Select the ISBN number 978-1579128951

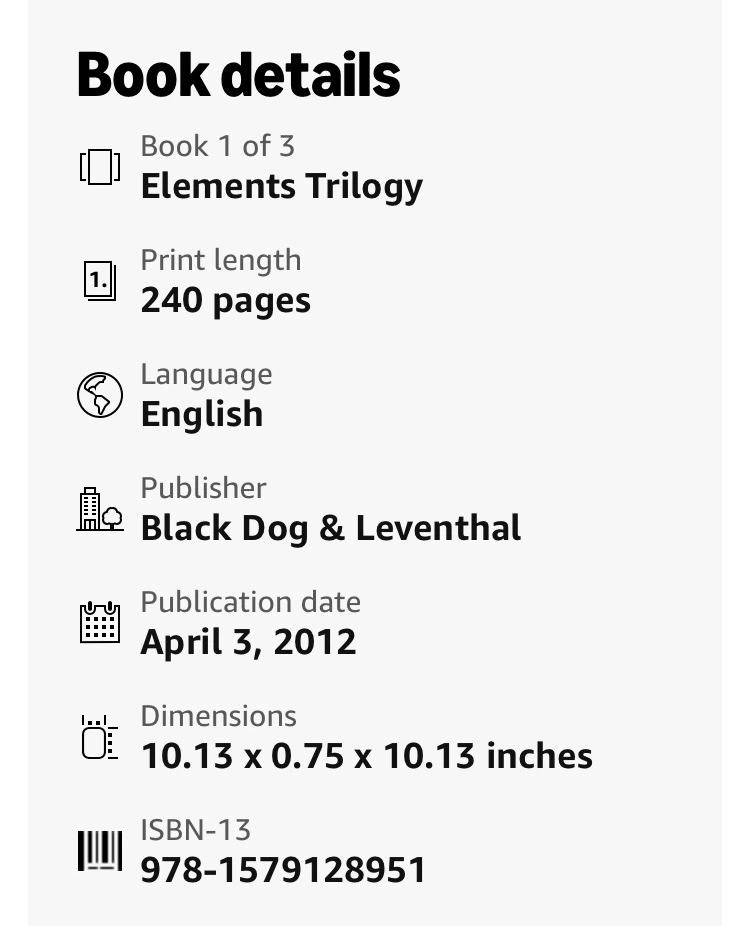tap(283, 870)
